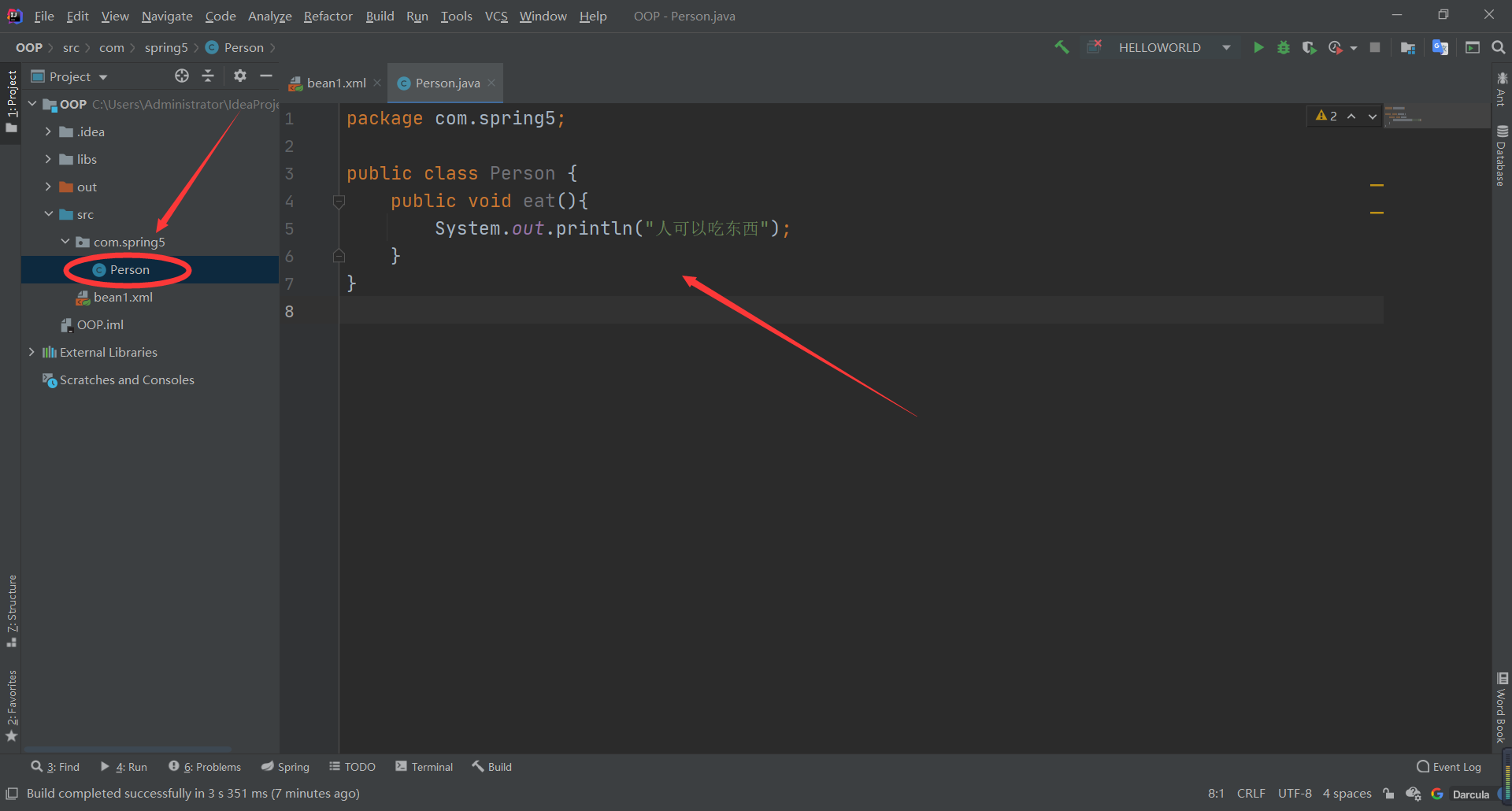Click the Translate icon in toolbar
Viewport: 1512px width, 811px height.
[x=1440, y=47]
